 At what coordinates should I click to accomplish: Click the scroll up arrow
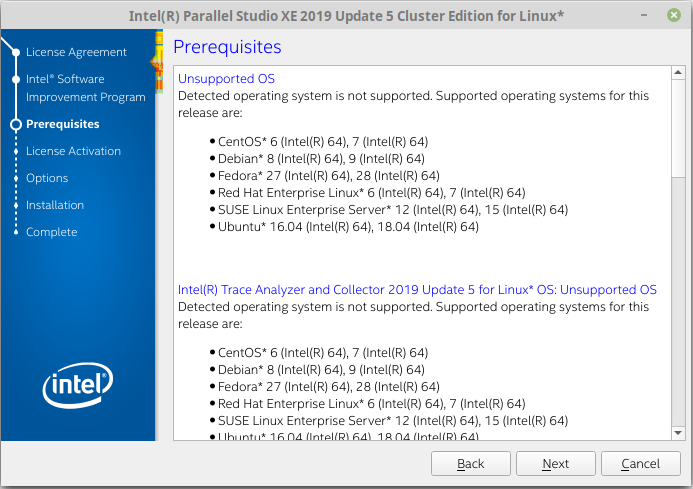pos(679,74)
